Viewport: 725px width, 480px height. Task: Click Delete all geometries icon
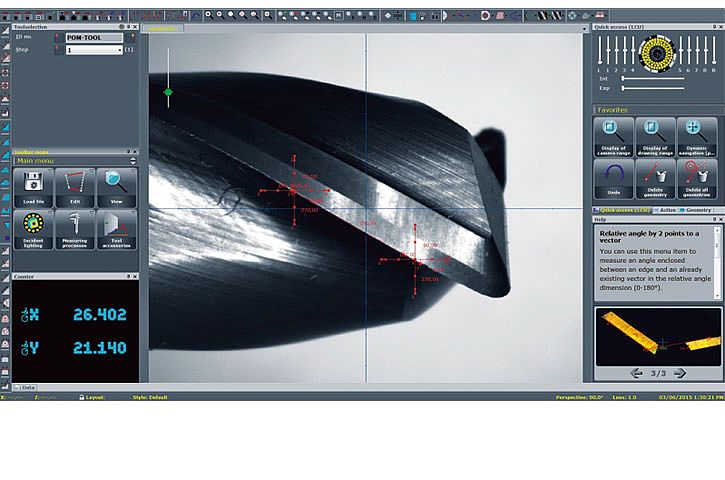pos(697,179)
